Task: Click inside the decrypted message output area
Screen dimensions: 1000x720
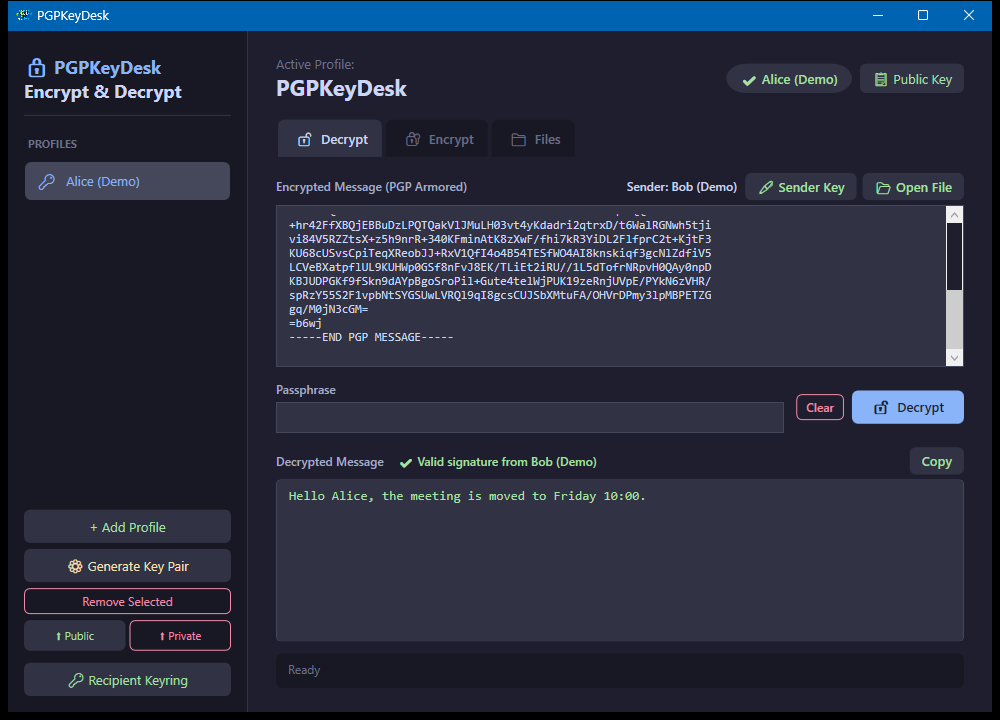Action: [x=619, y=560]
